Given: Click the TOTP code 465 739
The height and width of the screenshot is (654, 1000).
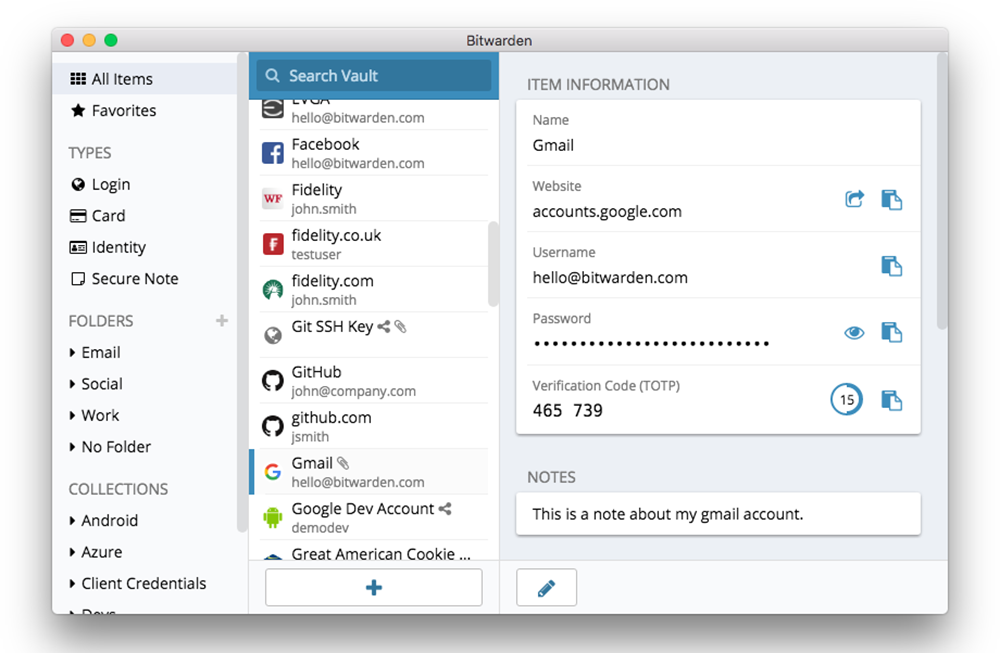Looking at the screenshot, I should point(568,410).
